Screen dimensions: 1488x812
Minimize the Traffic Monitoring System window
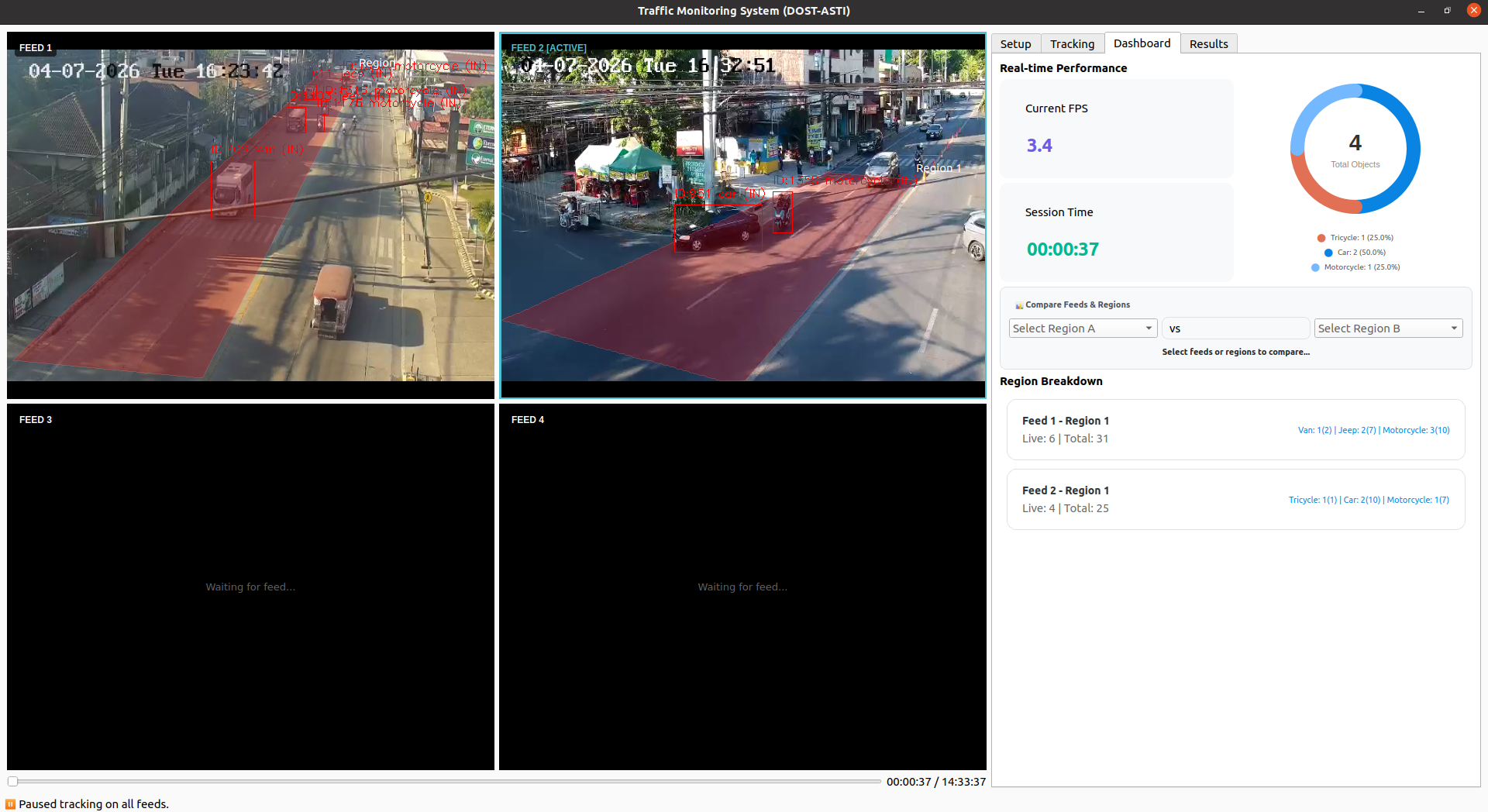[x=1421, y=11]
